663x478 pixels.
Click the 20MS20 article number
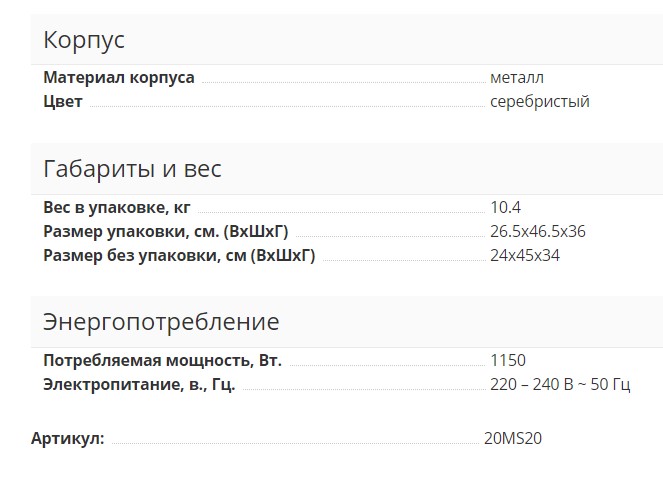click(x=513, y=438)
